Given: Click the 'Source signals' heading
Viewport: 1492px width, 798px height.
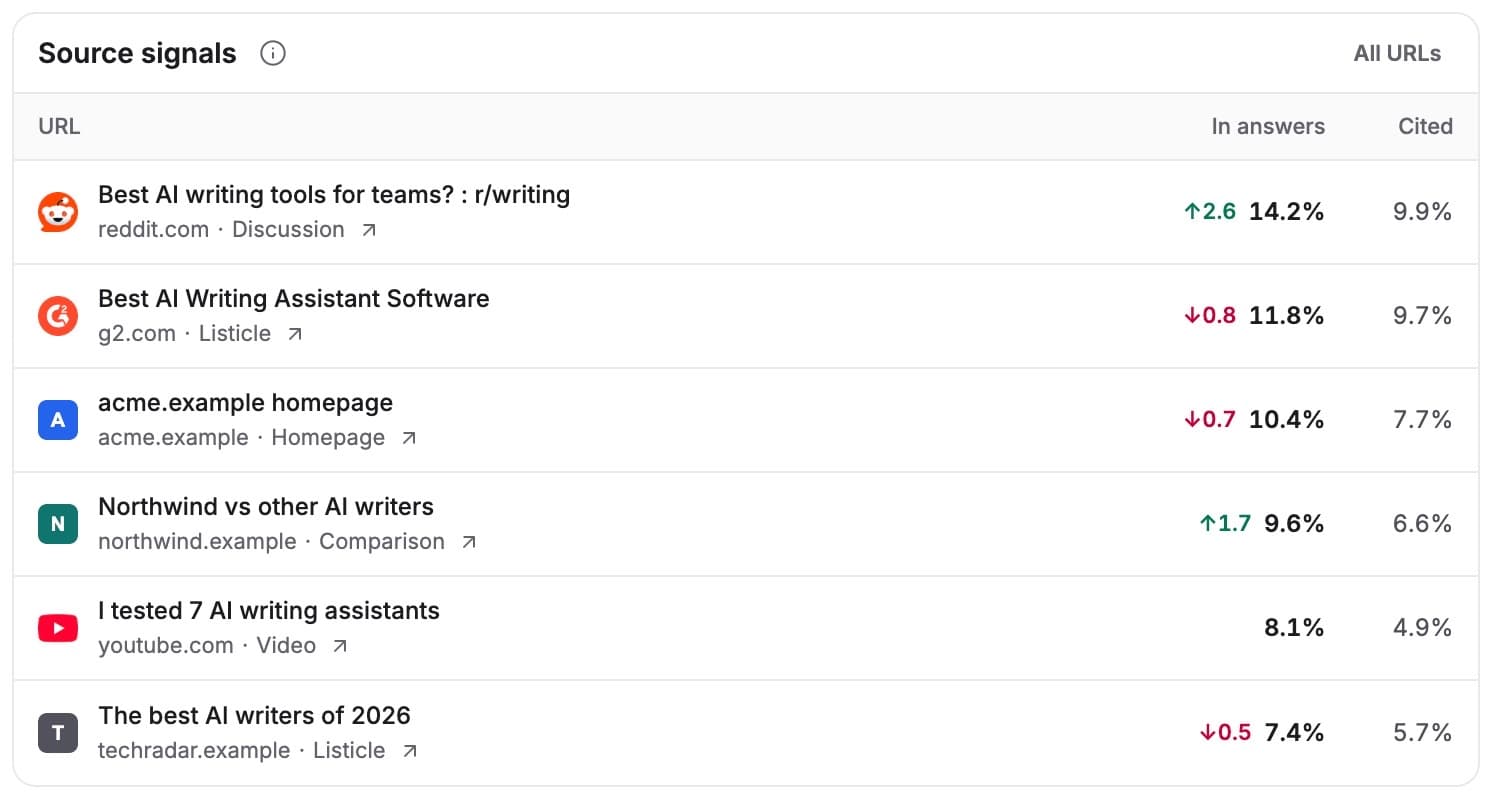Looking at the screenshot, I should click(137, 54).
